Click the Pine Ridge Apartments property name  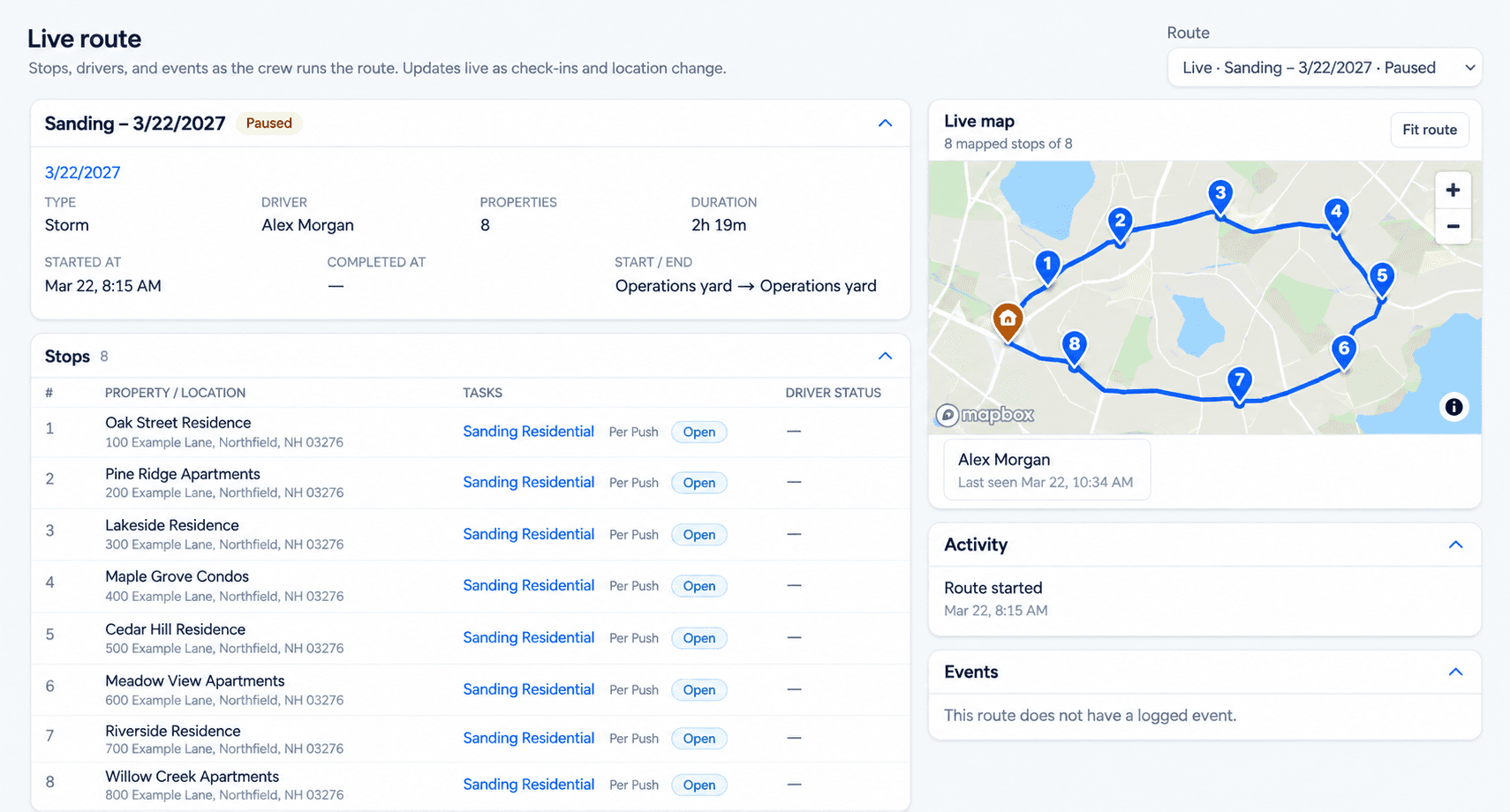(x=183, y=474)
